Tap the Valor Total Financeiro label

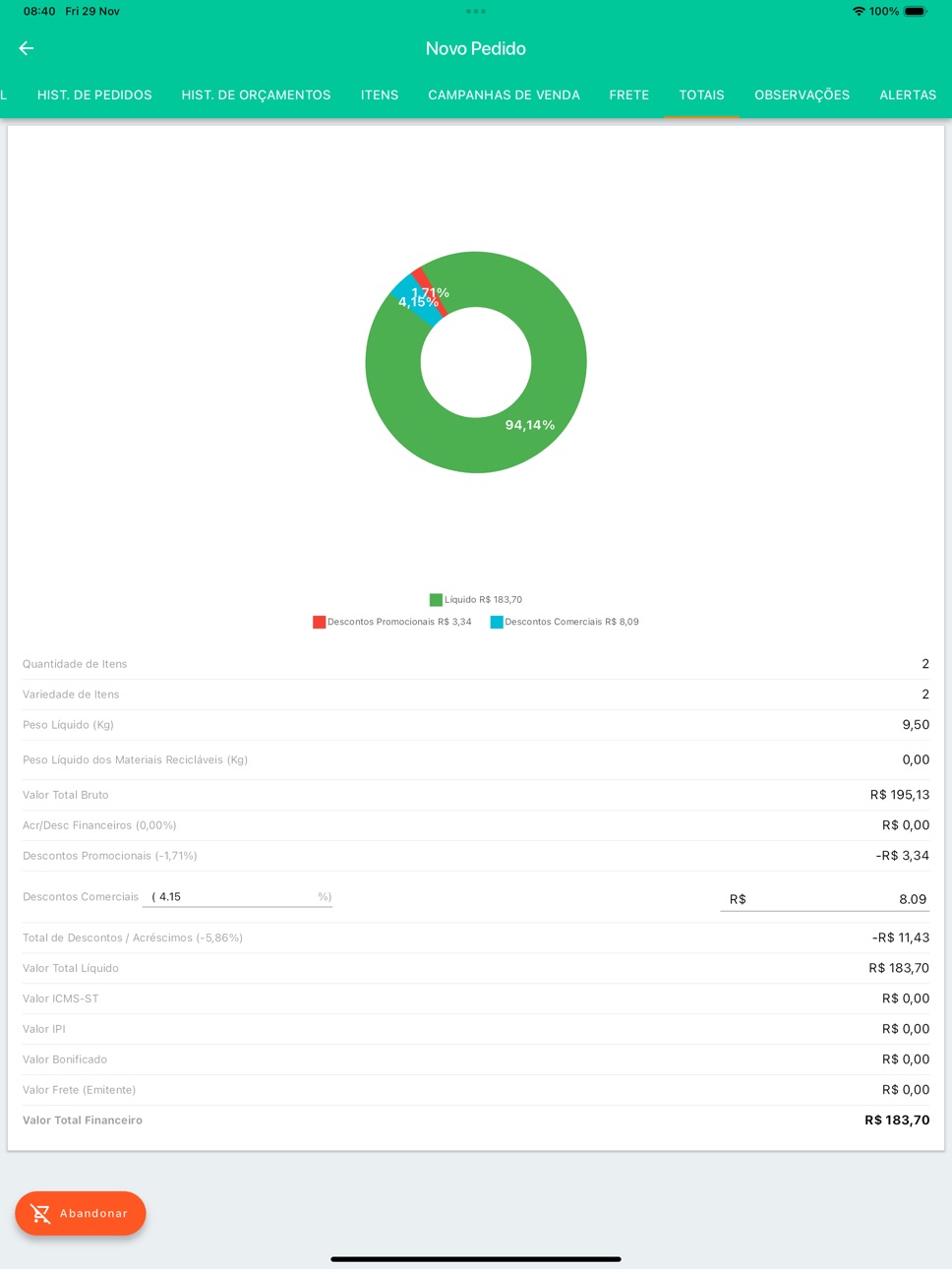(83, 1120)
